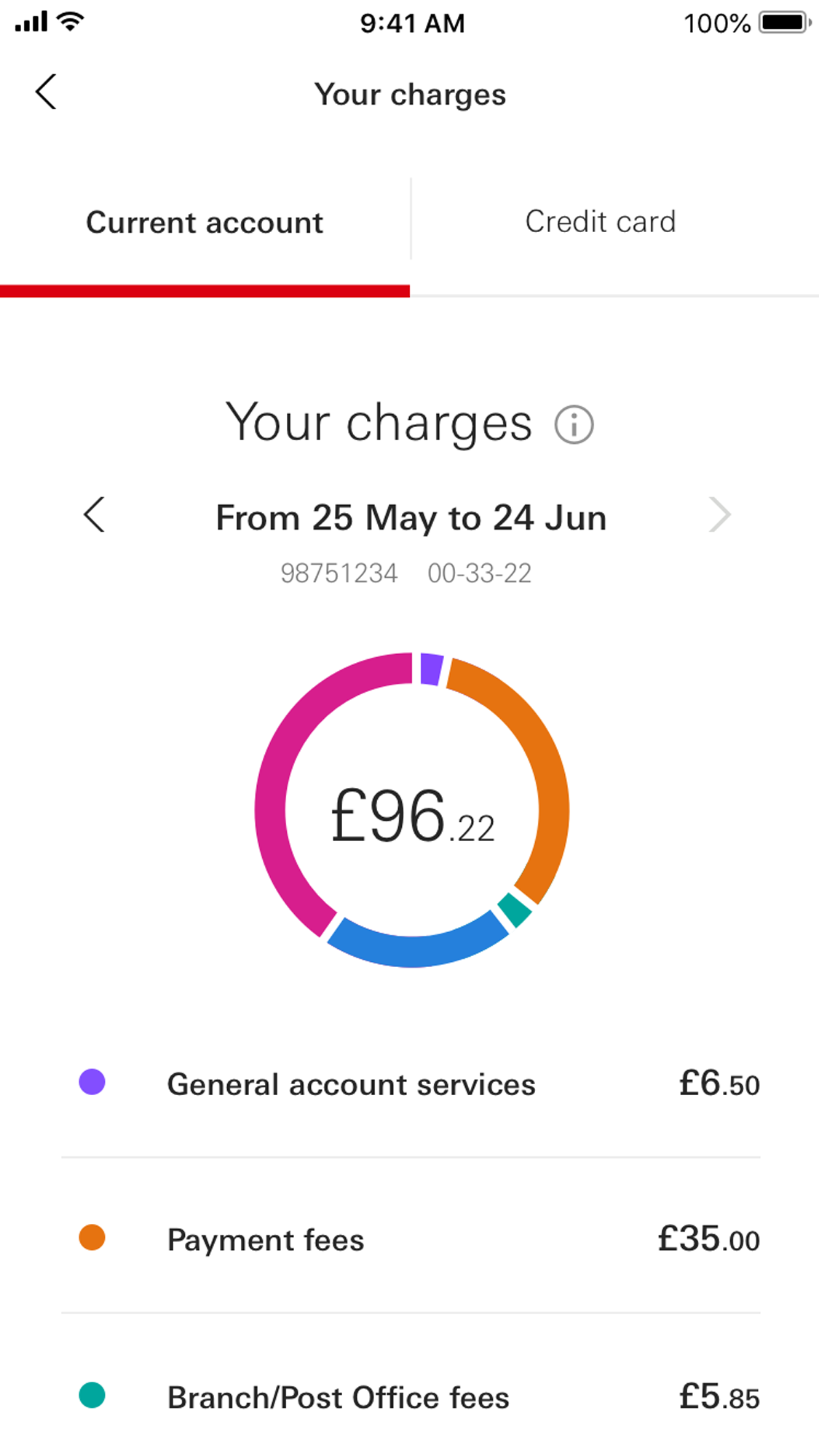Tap the battery indicator icon
This screenshot has width=819, height=1456.
(x=785, y=23)
